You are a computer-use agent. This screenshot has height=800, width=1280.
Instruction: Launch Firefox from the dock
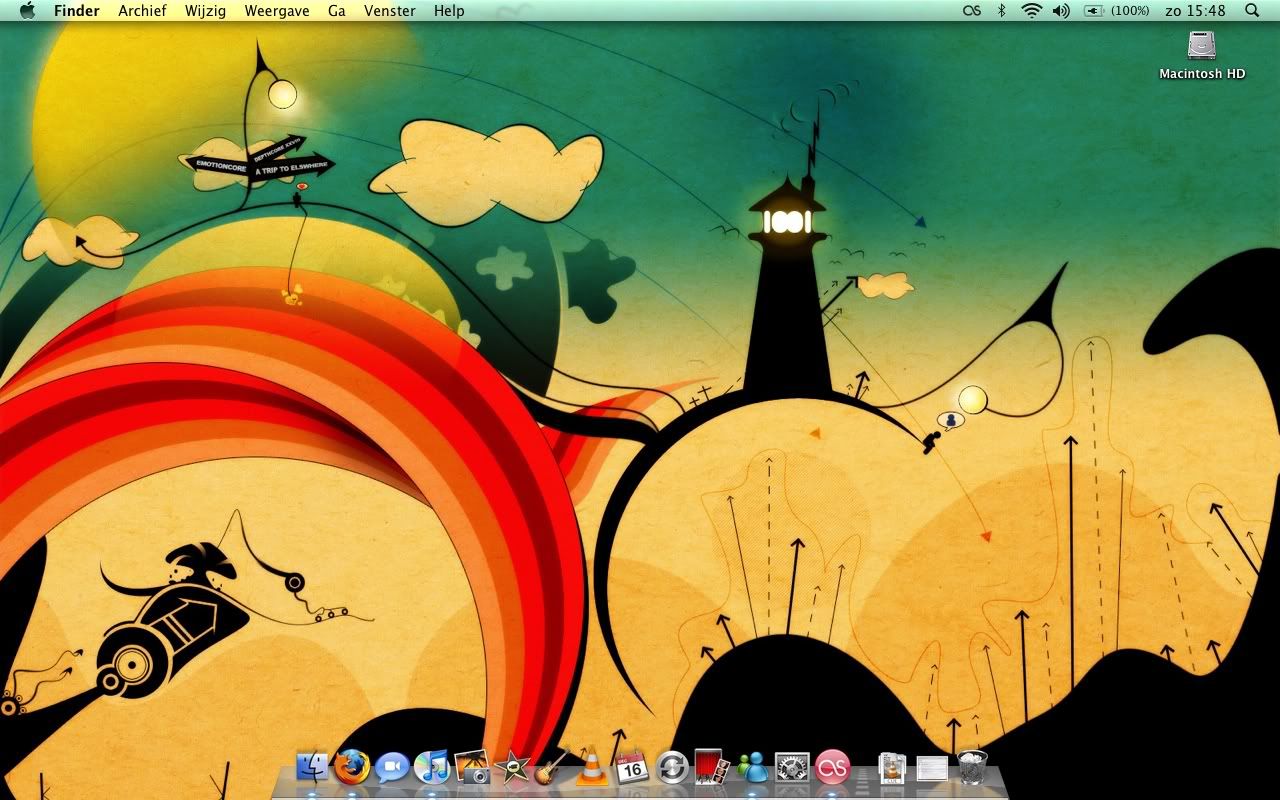(352, 767)
